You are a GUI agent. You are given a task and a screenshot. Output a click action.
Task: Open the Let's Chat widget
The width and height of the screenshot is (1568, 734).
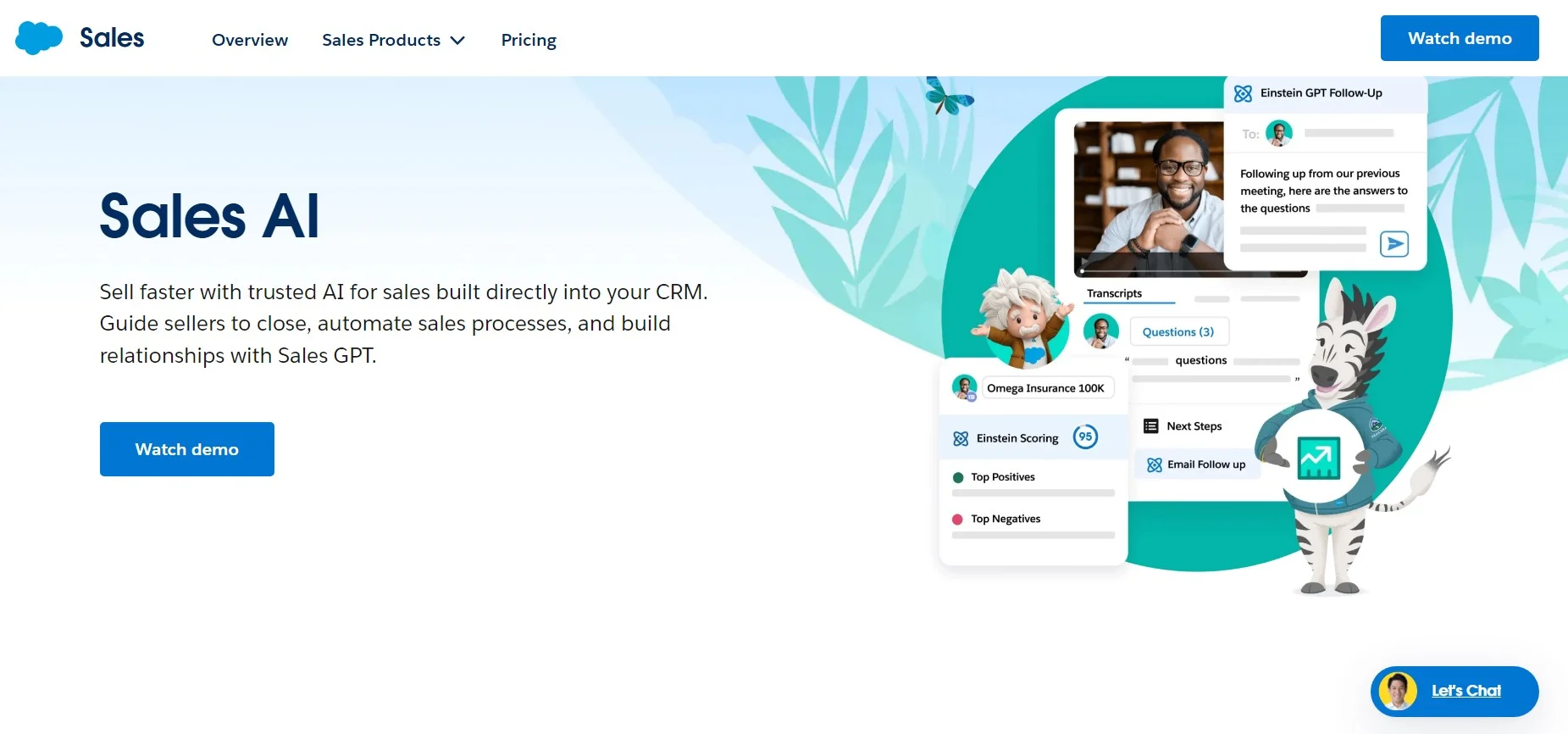(1454, 692)
